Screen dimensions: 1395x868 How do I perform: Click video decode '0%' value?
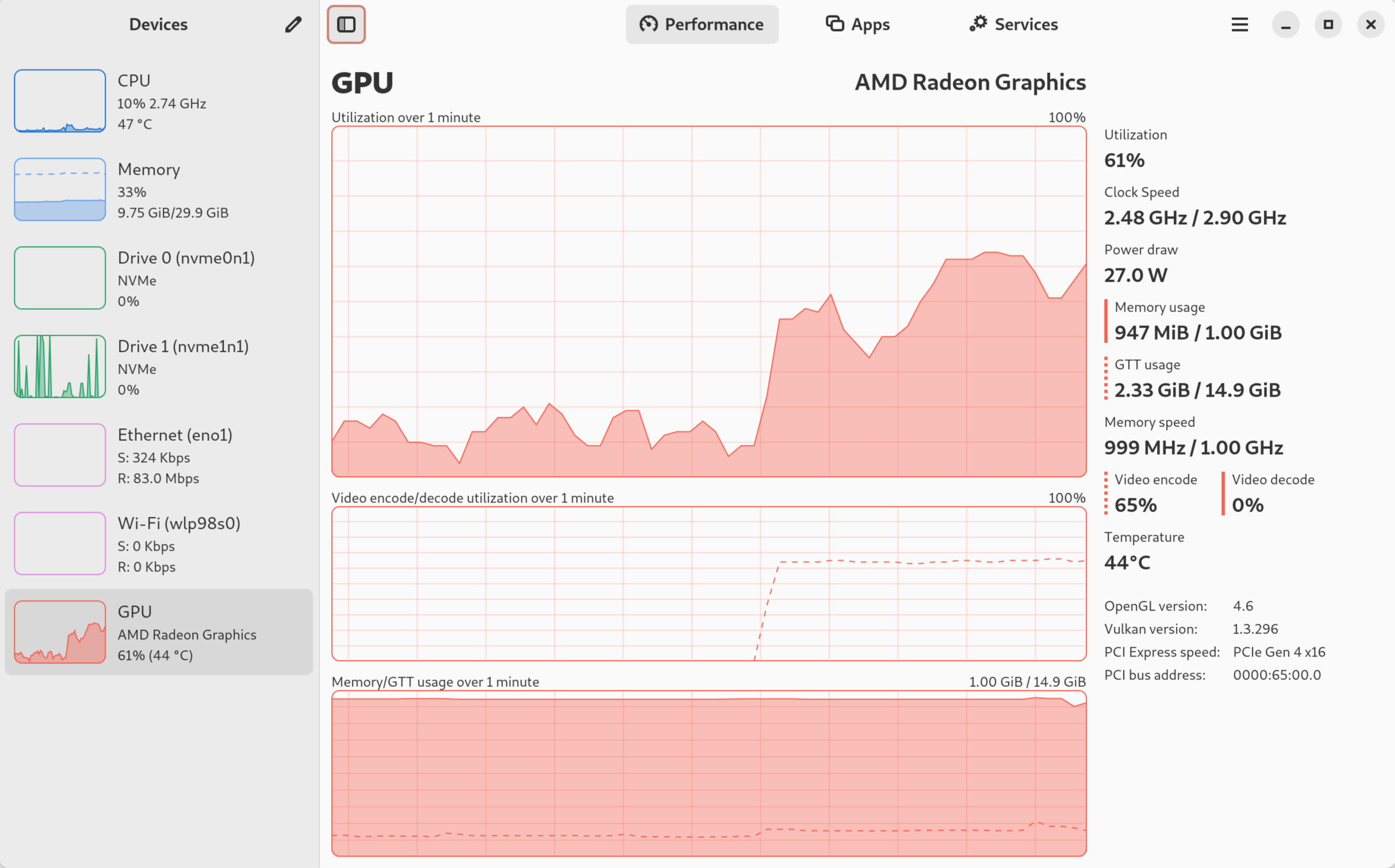(x=1247, y=505)
